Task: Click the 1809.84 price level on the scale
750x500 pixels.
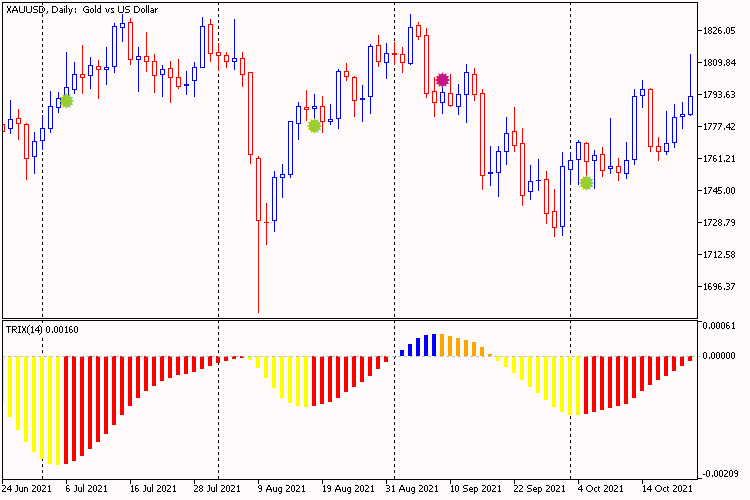Action: tap(719, 63)
